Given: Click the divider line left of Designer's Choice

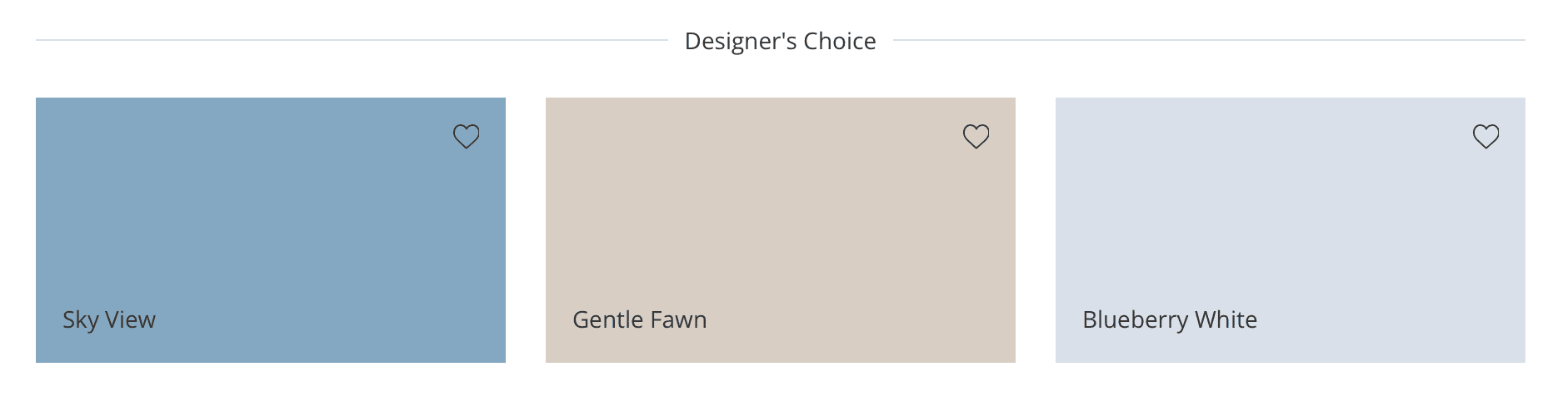Looking at the screenshot, I should [x=350, y=40].
